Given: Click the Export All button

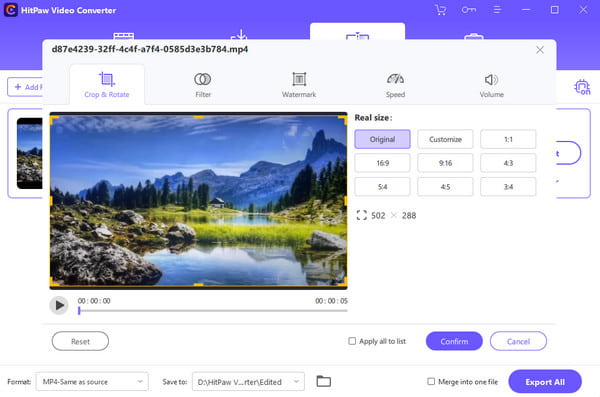Looking at the screenshot, I should click(545, 382).
